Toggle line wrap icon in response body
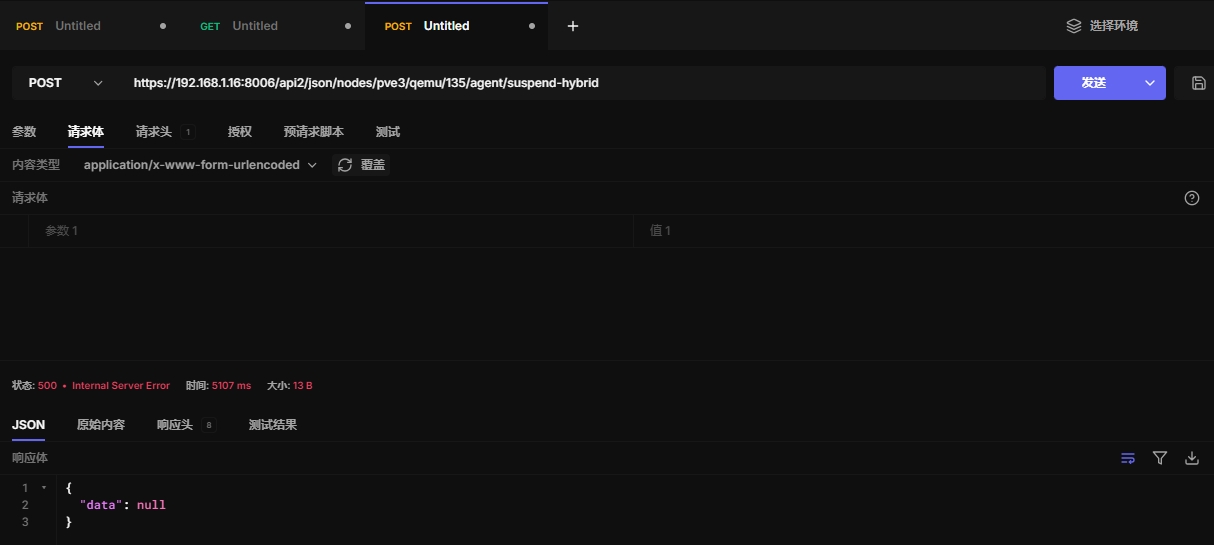This screenshot has width=1214, height=545. coord(1128,458)
